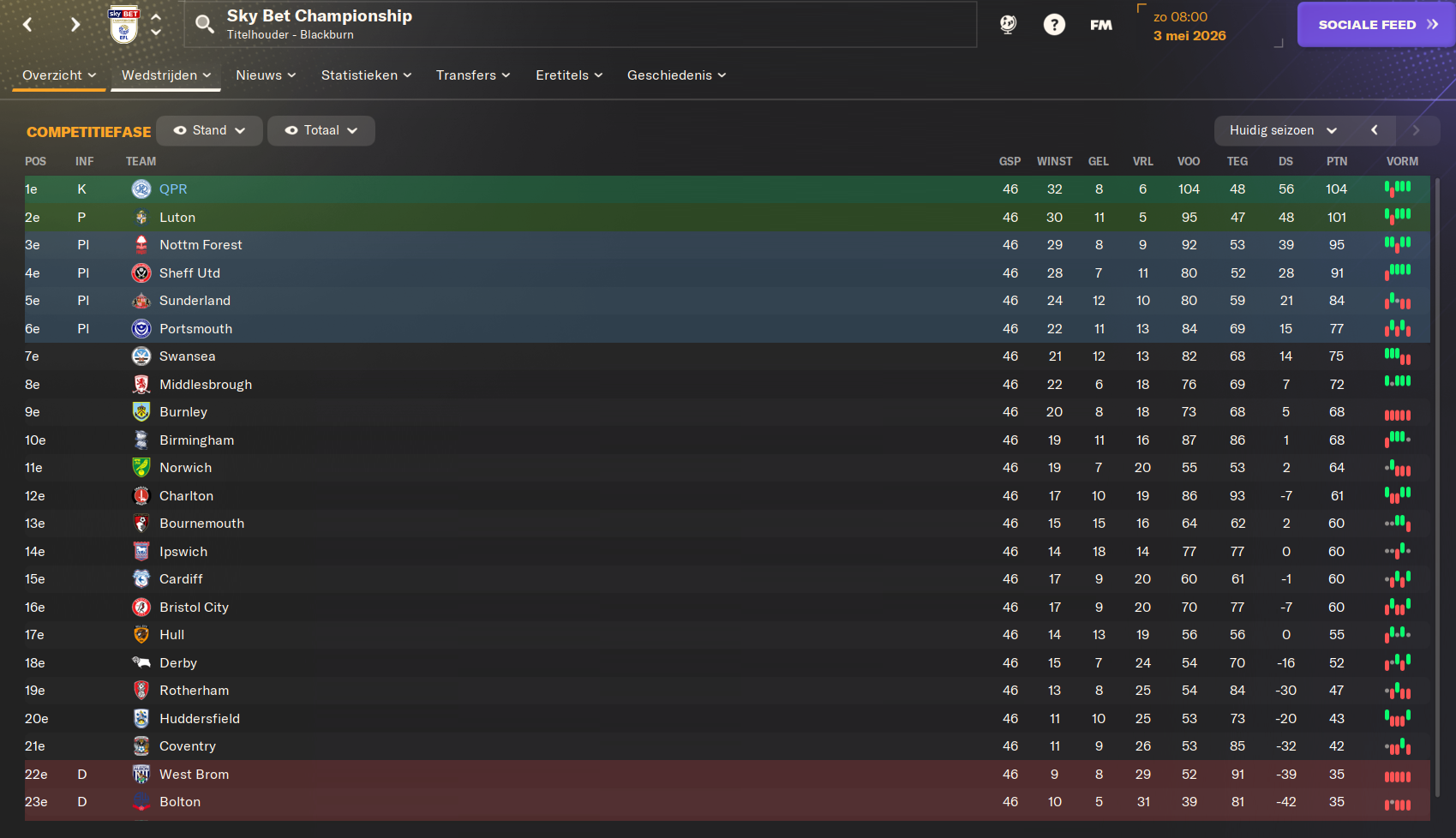Click the Sky Bet Championship logo badge
1456x838 pixels.
[124, 24]
